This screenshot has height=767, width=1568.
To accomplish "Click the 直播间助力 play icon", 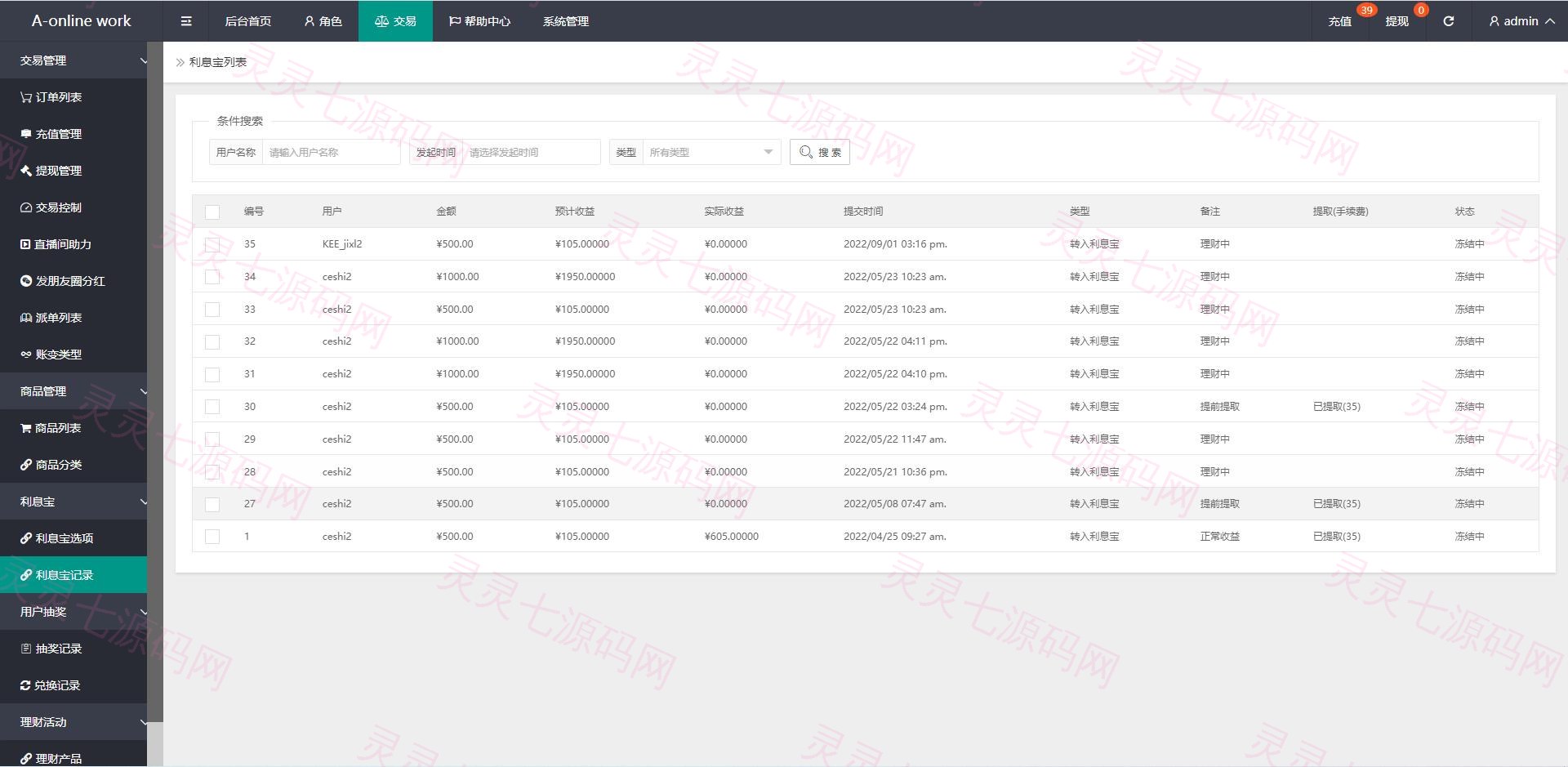I will 25,244.
